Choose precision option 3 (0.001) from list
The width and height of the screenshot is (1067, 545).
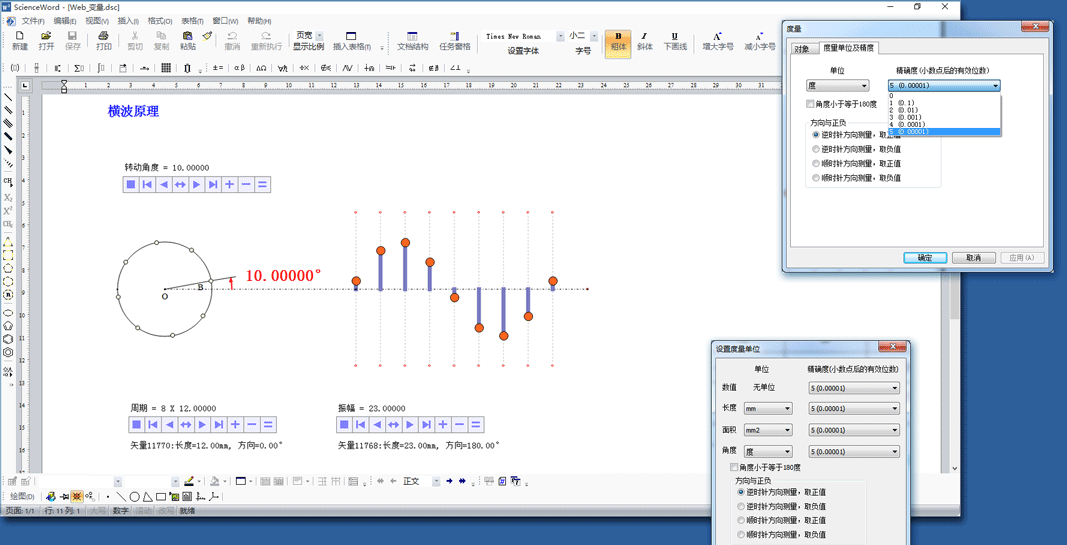910,117
